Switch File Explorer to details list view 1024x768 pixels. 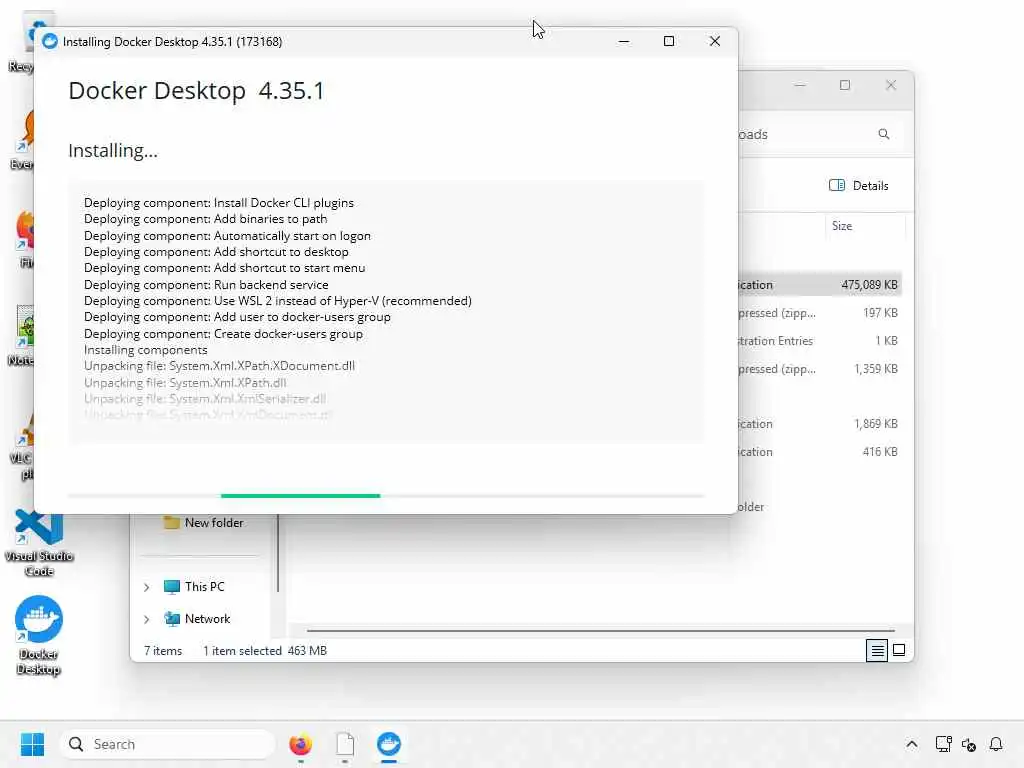877,650
